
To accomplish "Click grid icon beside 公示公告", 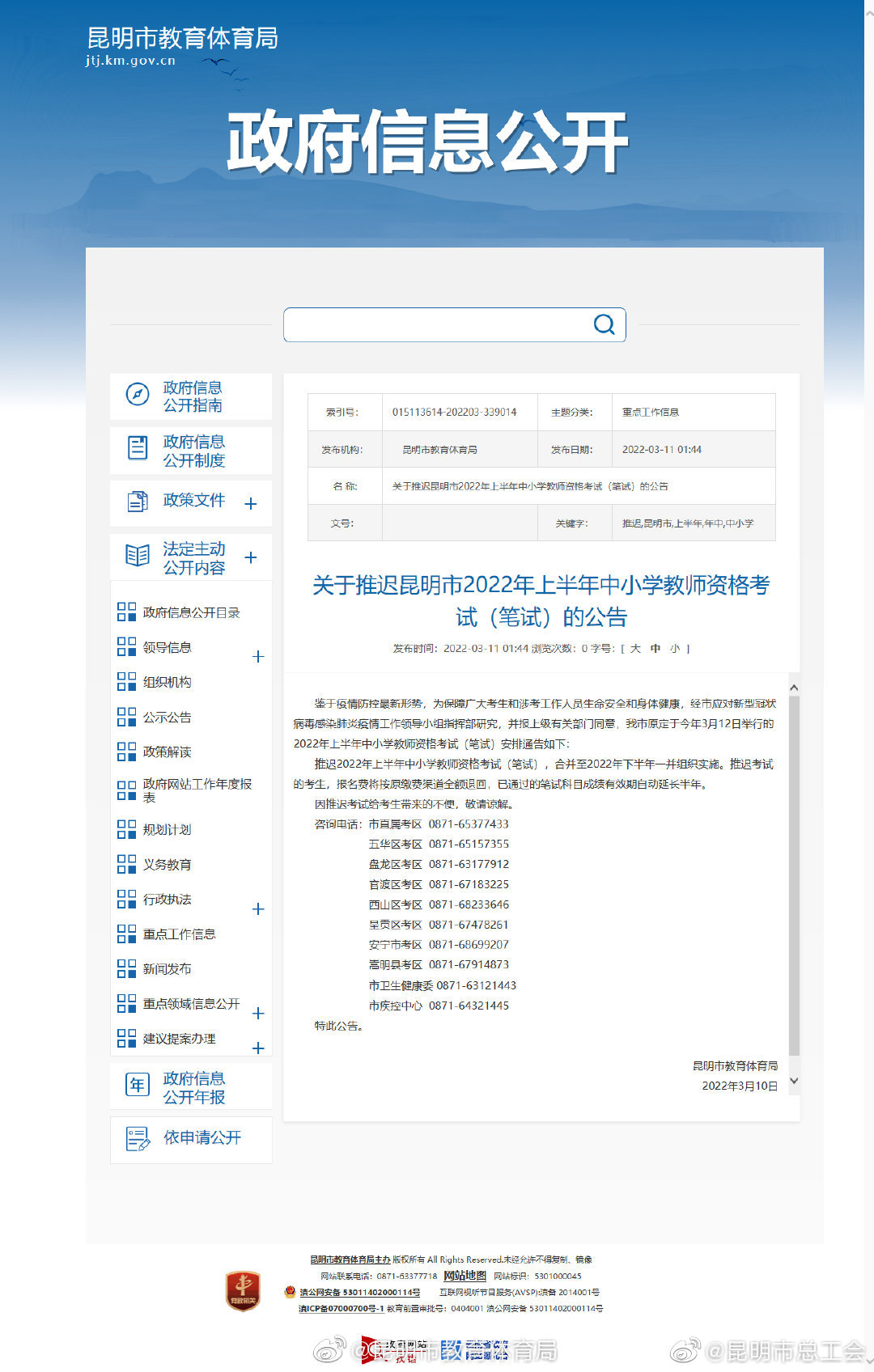I will point(126,716).
